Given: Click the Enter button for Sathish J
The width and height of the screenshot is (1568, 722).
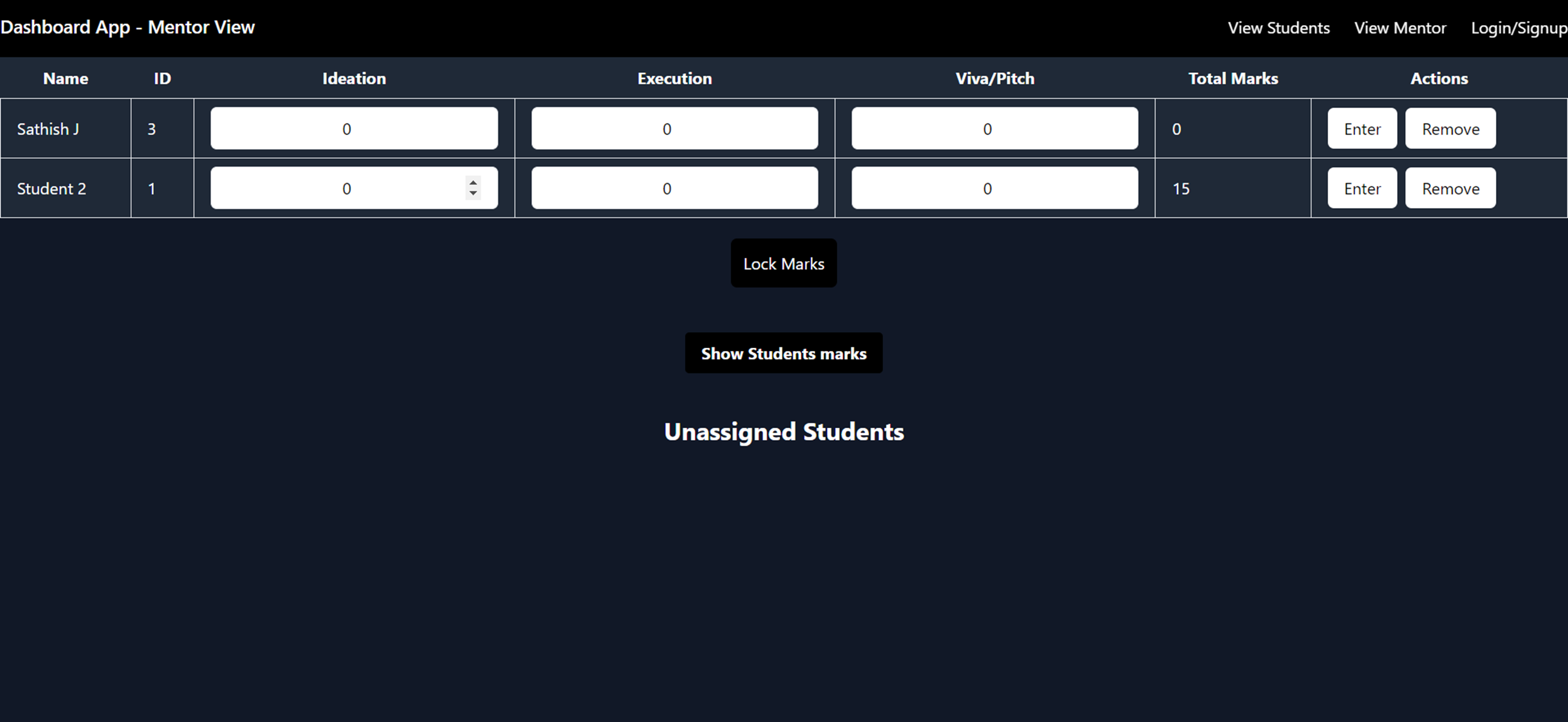Looking at the screenshot, I should point(1362,128).
